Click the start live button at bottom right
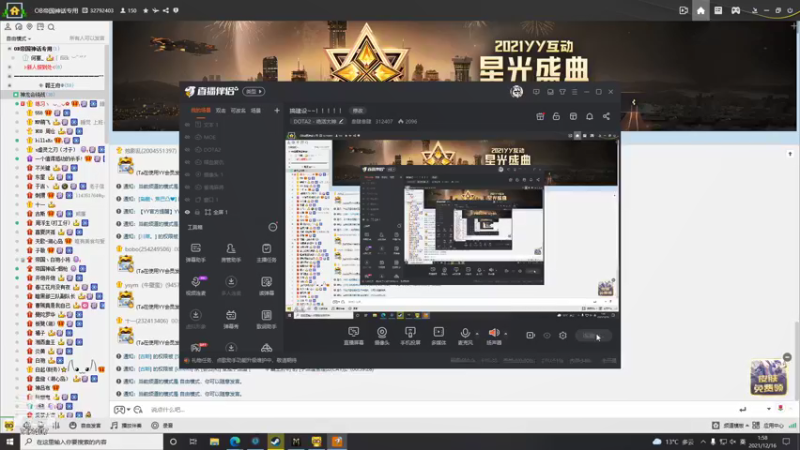Image resolution: width=800 pixels, height=450 pixels. (x=593, y=336)
